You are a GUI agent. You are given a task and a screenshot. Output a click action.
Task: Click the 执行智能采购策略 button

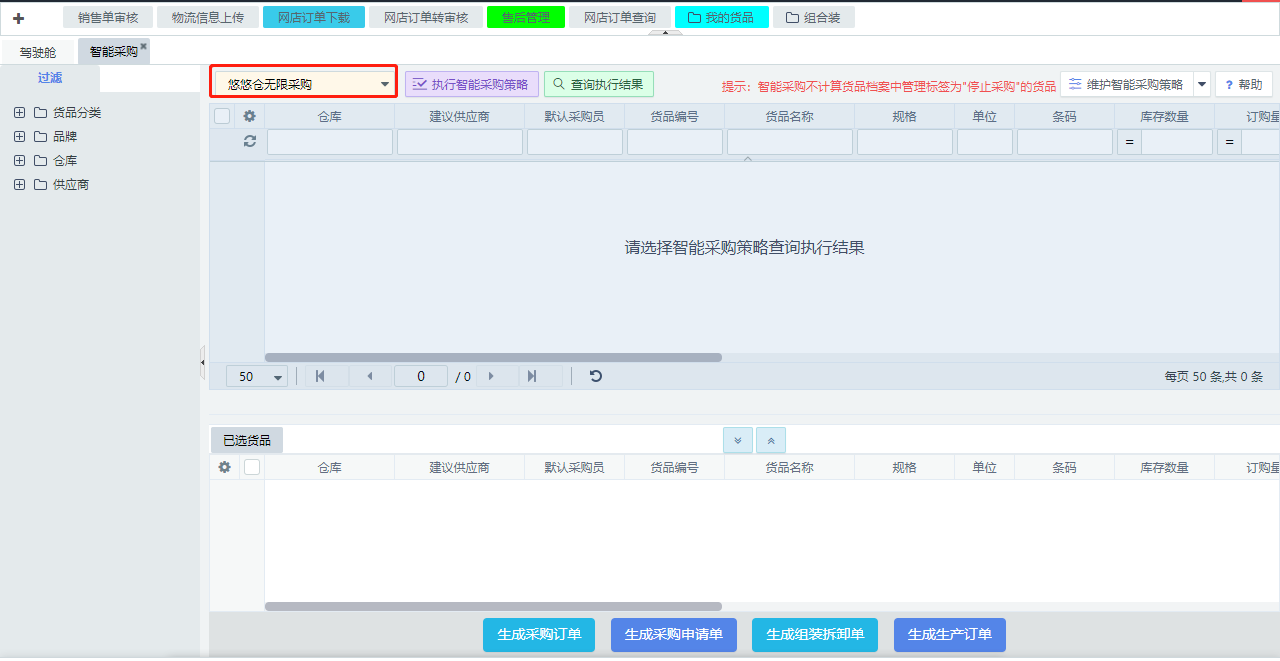[471, 85]
